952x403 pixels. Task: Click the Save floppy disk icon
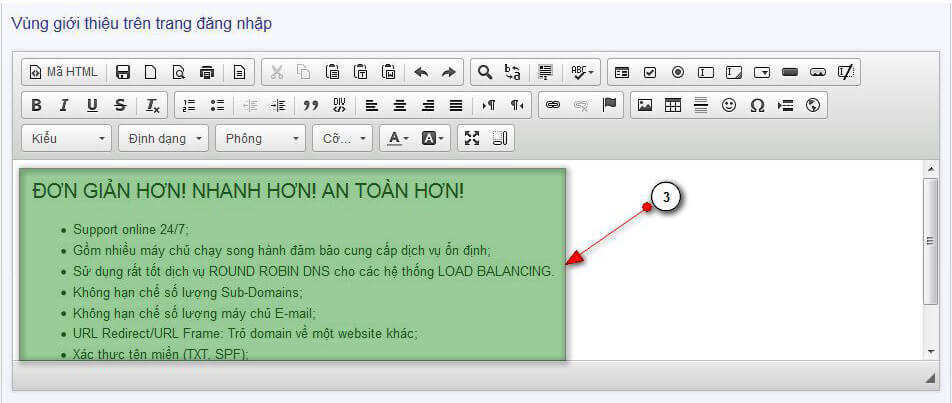(x=123, y=72)
